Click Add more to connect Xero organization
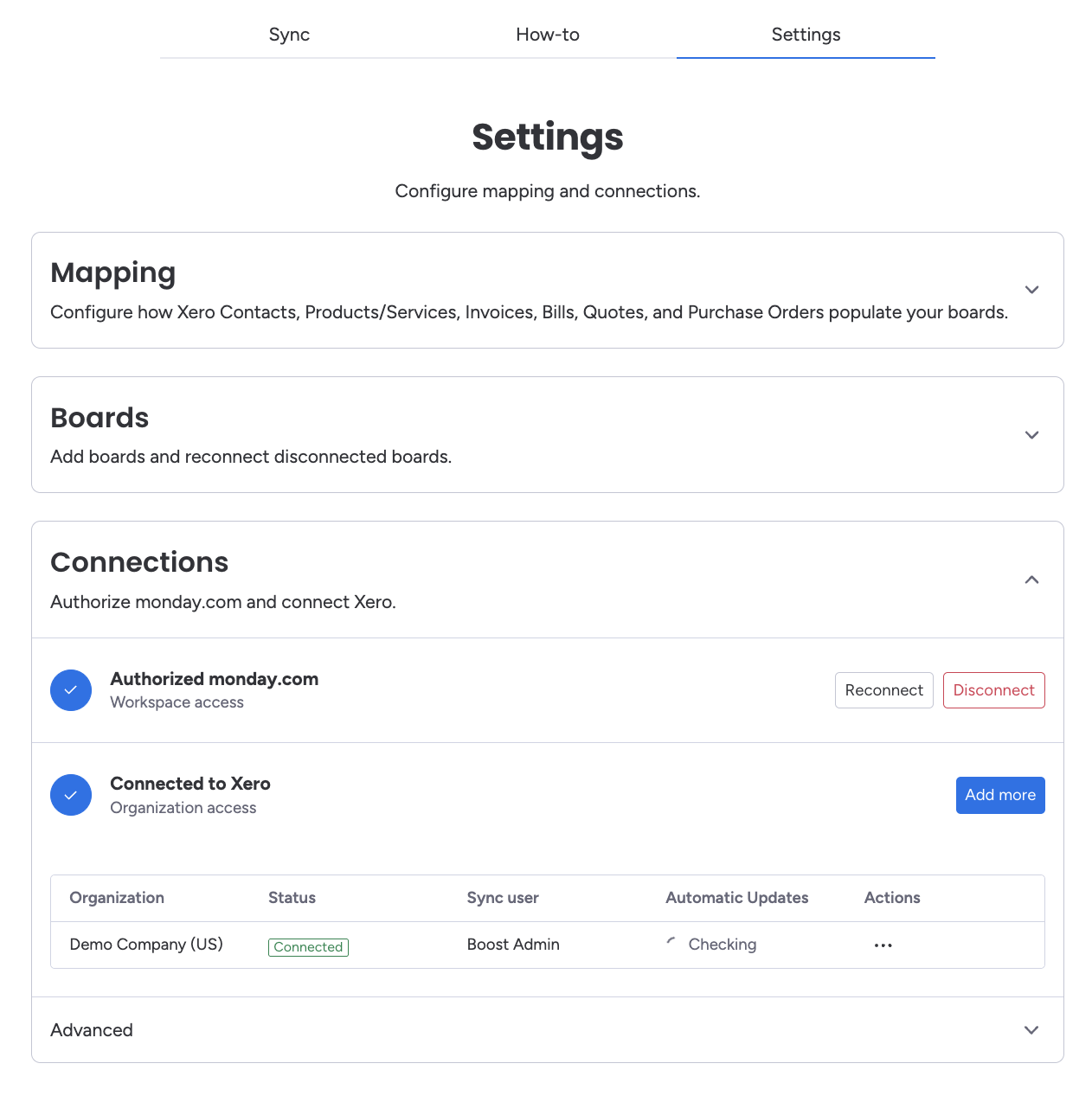Viewport: 1092px width, 1102px height. 1000,795
